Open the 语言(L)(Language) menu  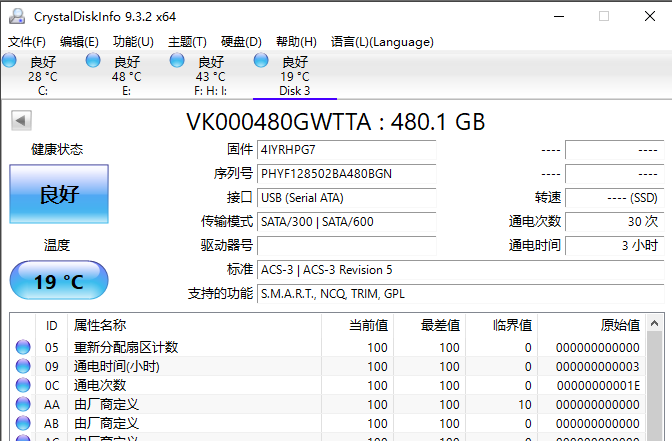click(x=382, y=41)
